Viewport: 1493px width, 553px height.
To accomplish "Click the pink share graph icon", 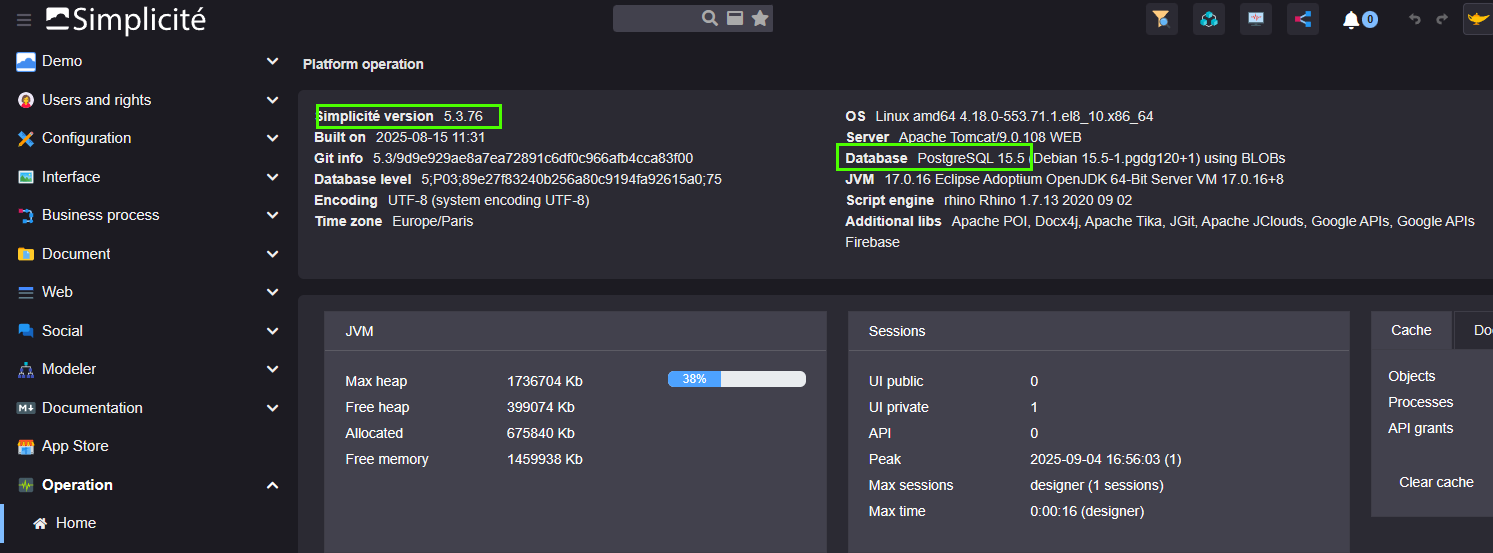I will point(1303,19).
